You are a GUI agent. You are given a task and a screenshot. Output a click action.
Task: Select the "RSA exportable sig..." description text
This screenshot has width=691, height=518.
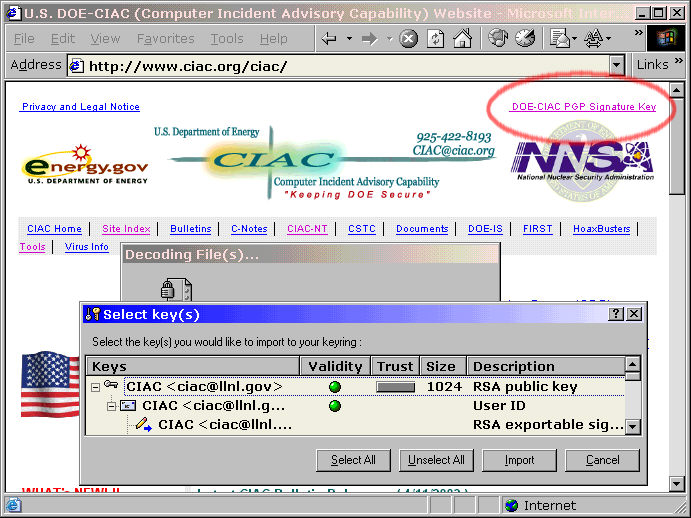(x=548, y=425)
